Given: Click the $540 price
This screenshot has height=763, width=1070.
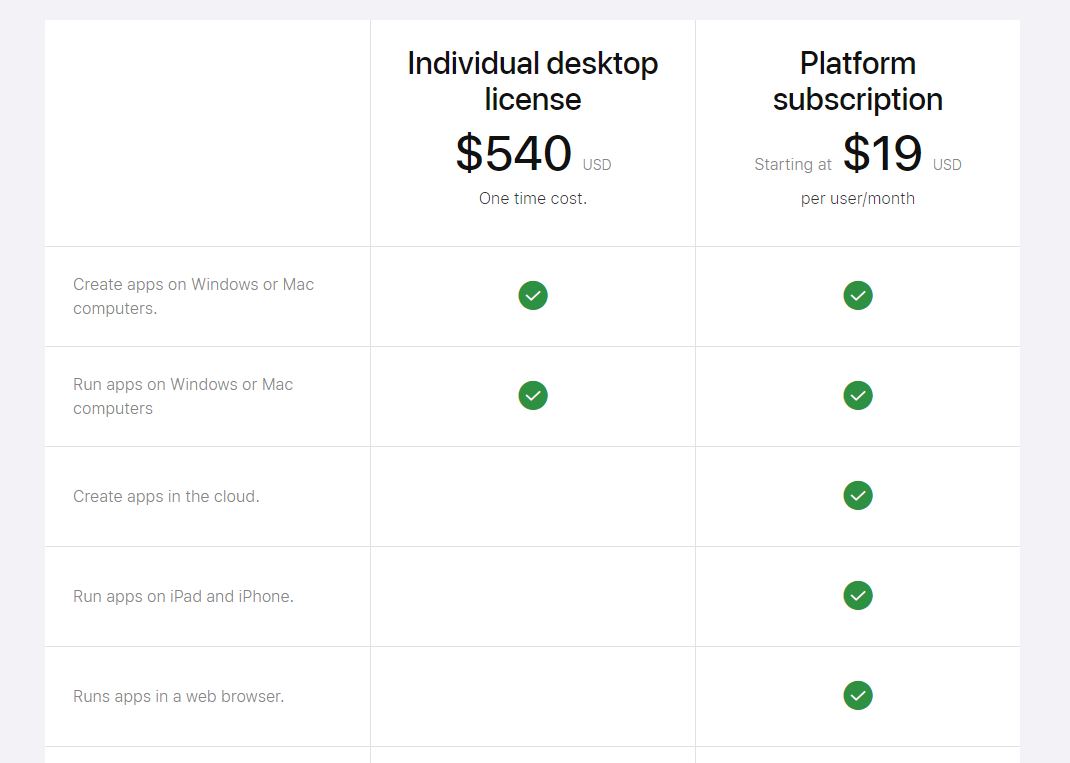Looking at the screenshot, I should (x=513, y=153).
